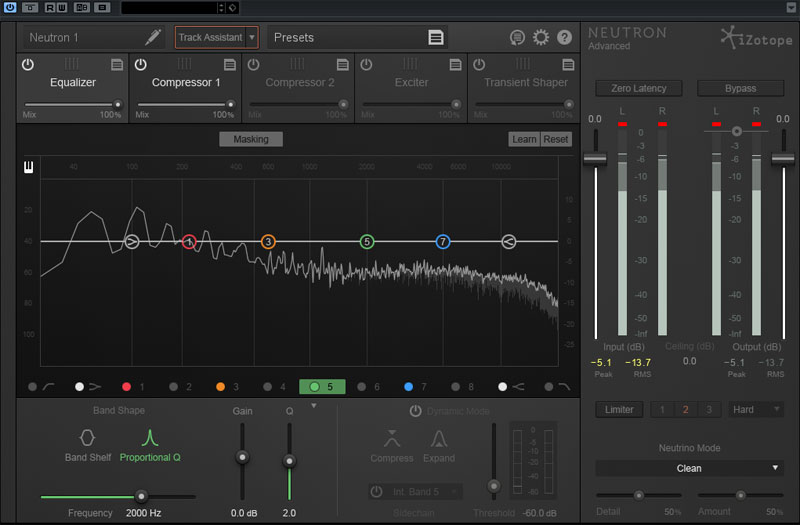Click the host preset list icon
This screenshot has width=800, height=525.
(x=103, y=7)
